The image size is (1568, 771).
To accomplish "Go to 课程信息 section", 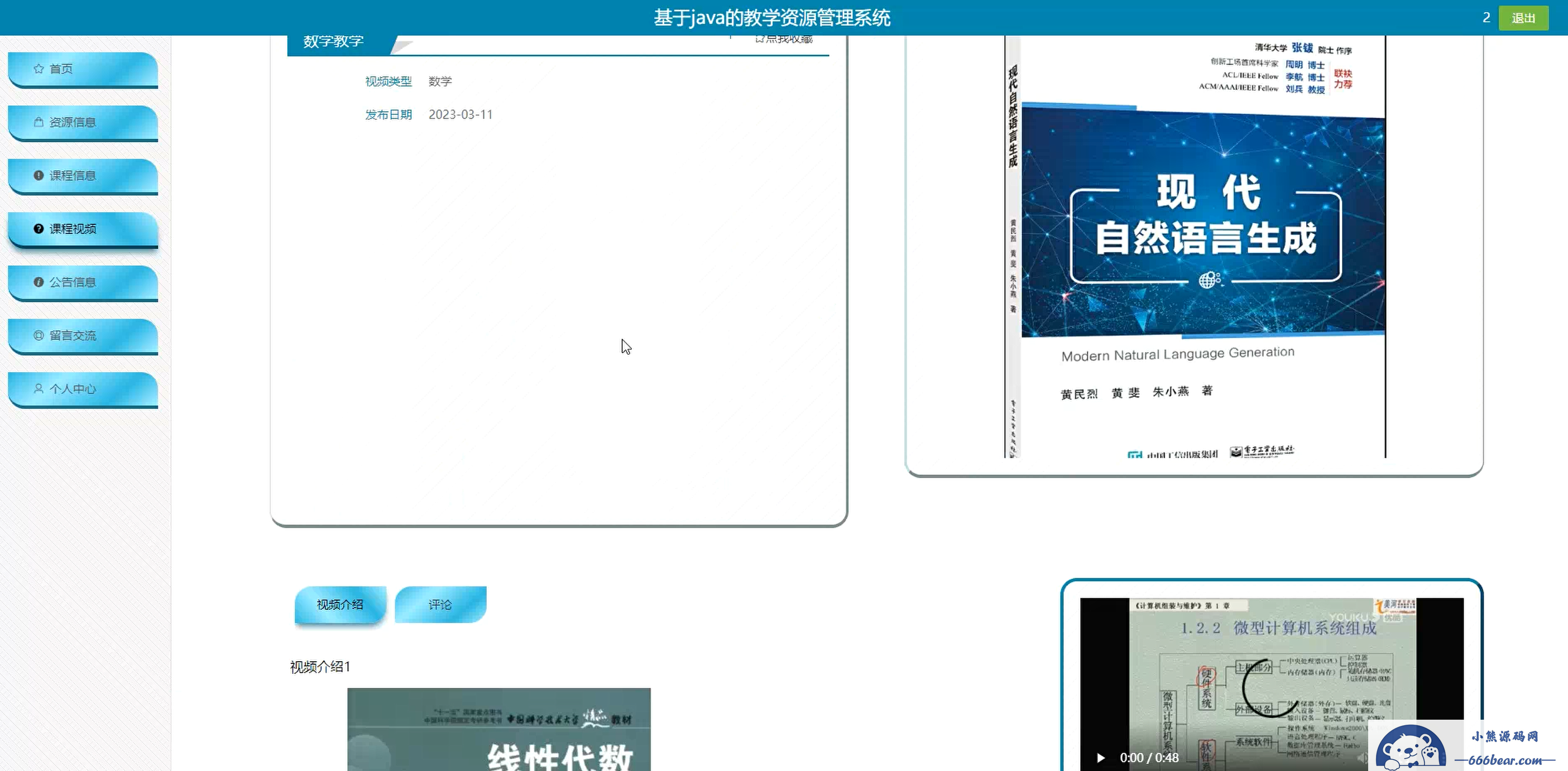I will [x=83, y=176].
